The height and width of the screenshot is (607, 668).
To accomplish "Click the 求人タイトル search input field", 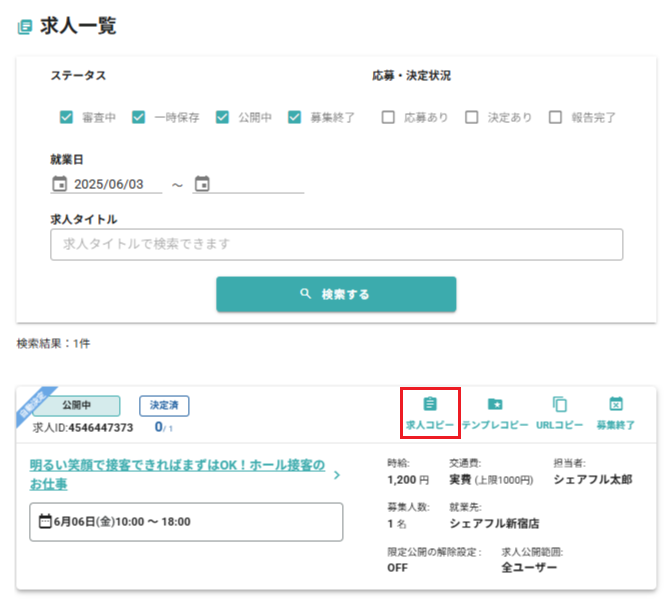I will tap(336, 244).
